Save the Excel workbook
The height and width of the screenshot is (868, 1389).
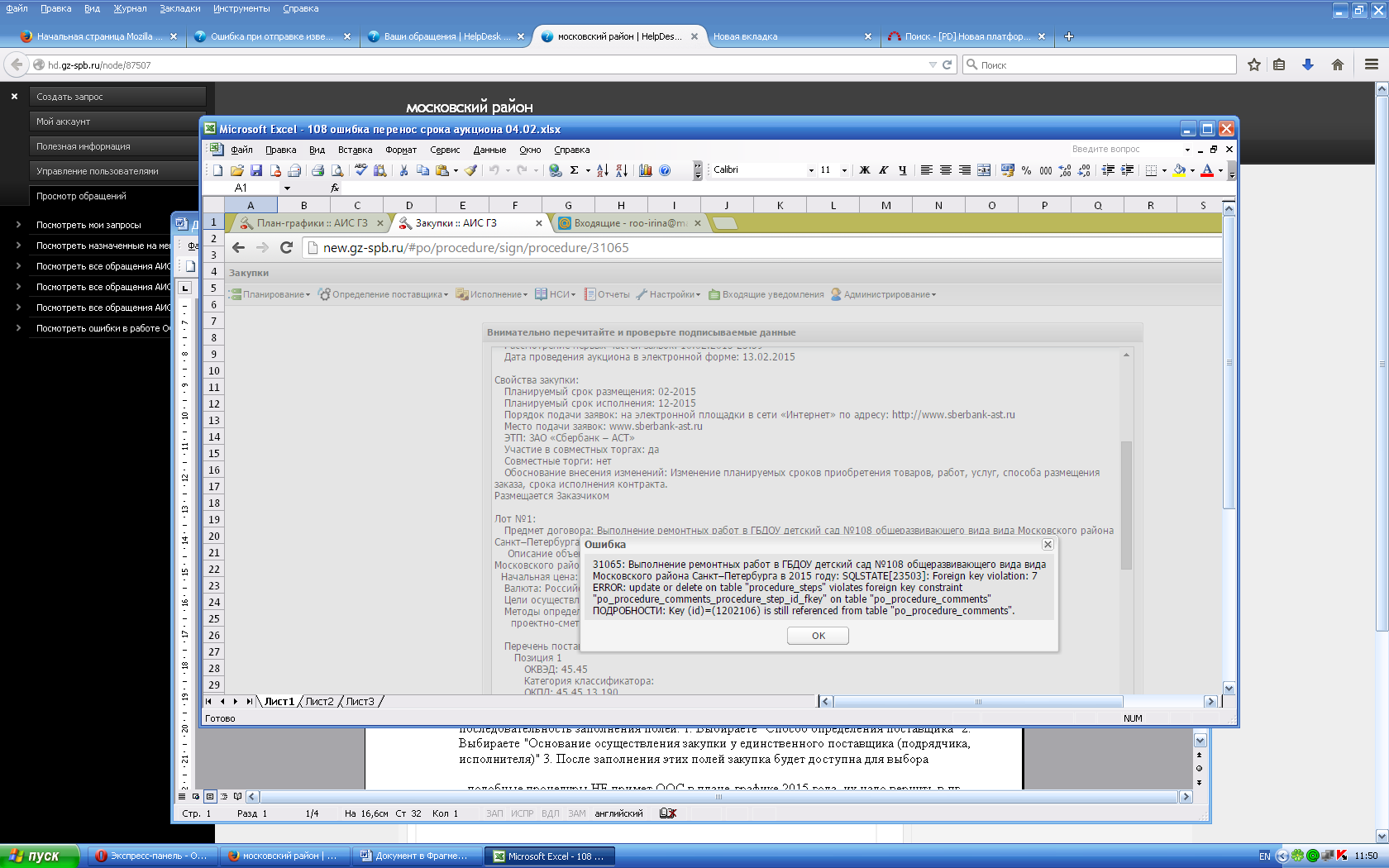pos(255,170)
